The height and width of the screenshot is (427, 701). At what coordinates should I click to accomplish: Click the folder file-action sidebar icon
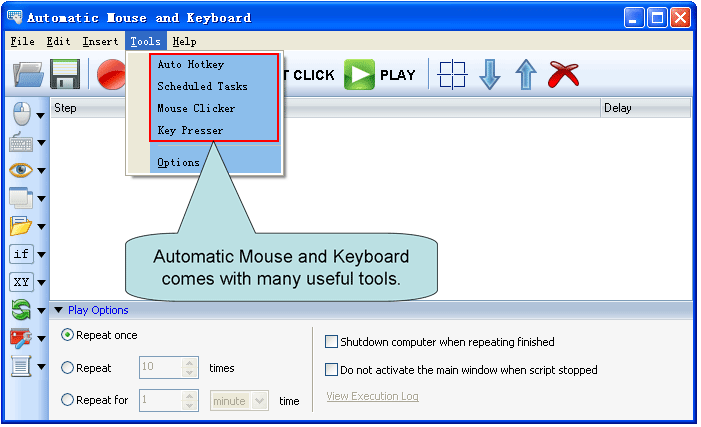(21, 226)
